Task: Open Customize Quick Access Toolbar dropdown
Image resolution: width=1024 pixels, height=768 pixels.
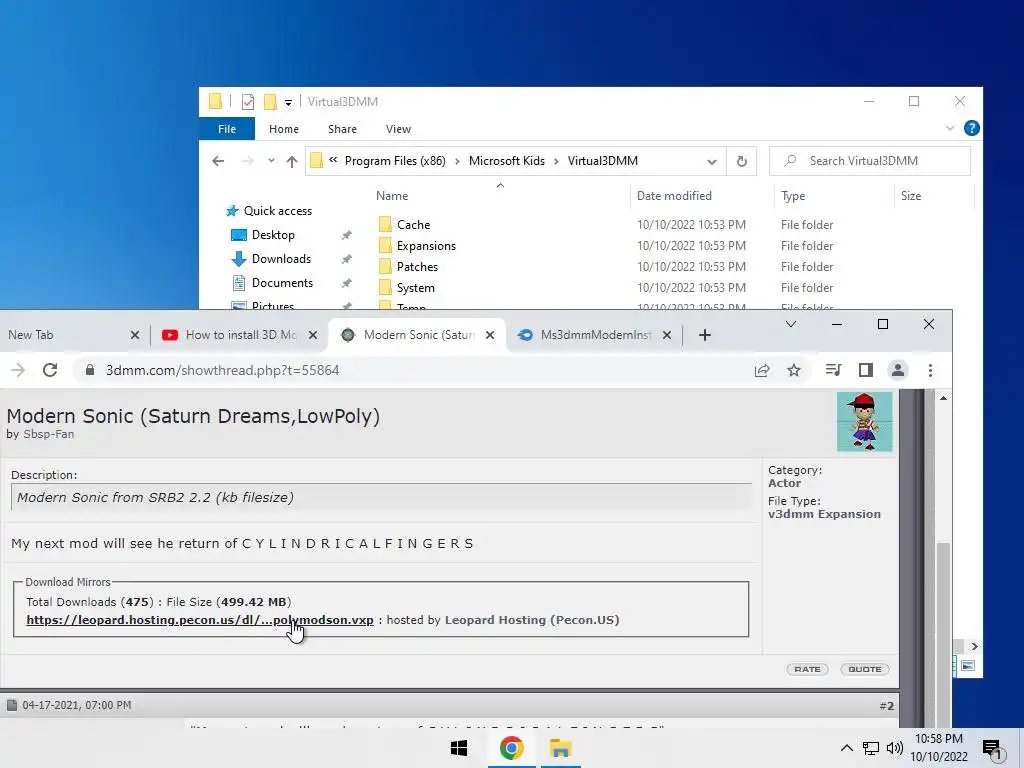Action: [288, 103]
